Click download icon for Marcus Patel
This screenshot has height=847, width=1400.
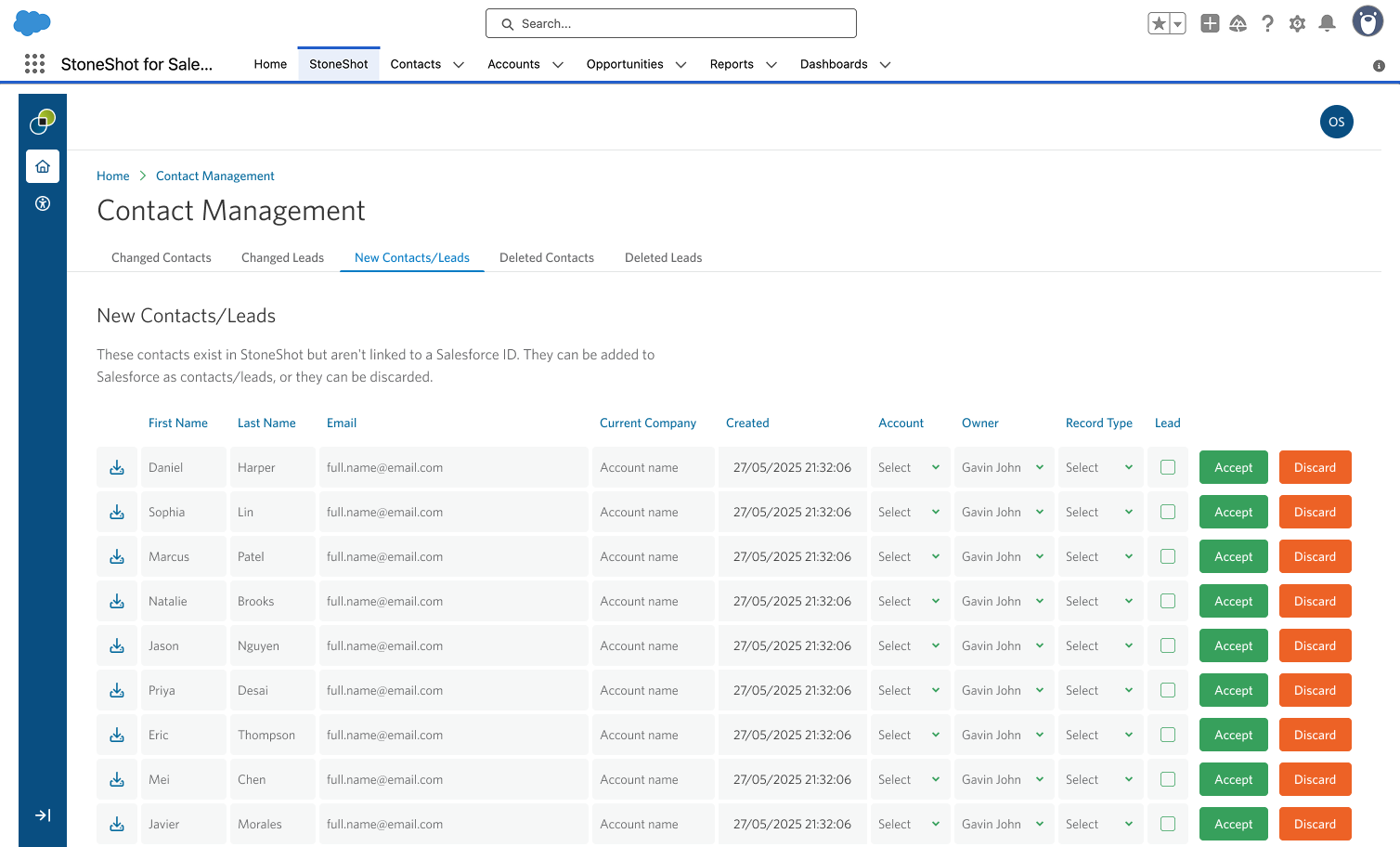tap(117, 556)
